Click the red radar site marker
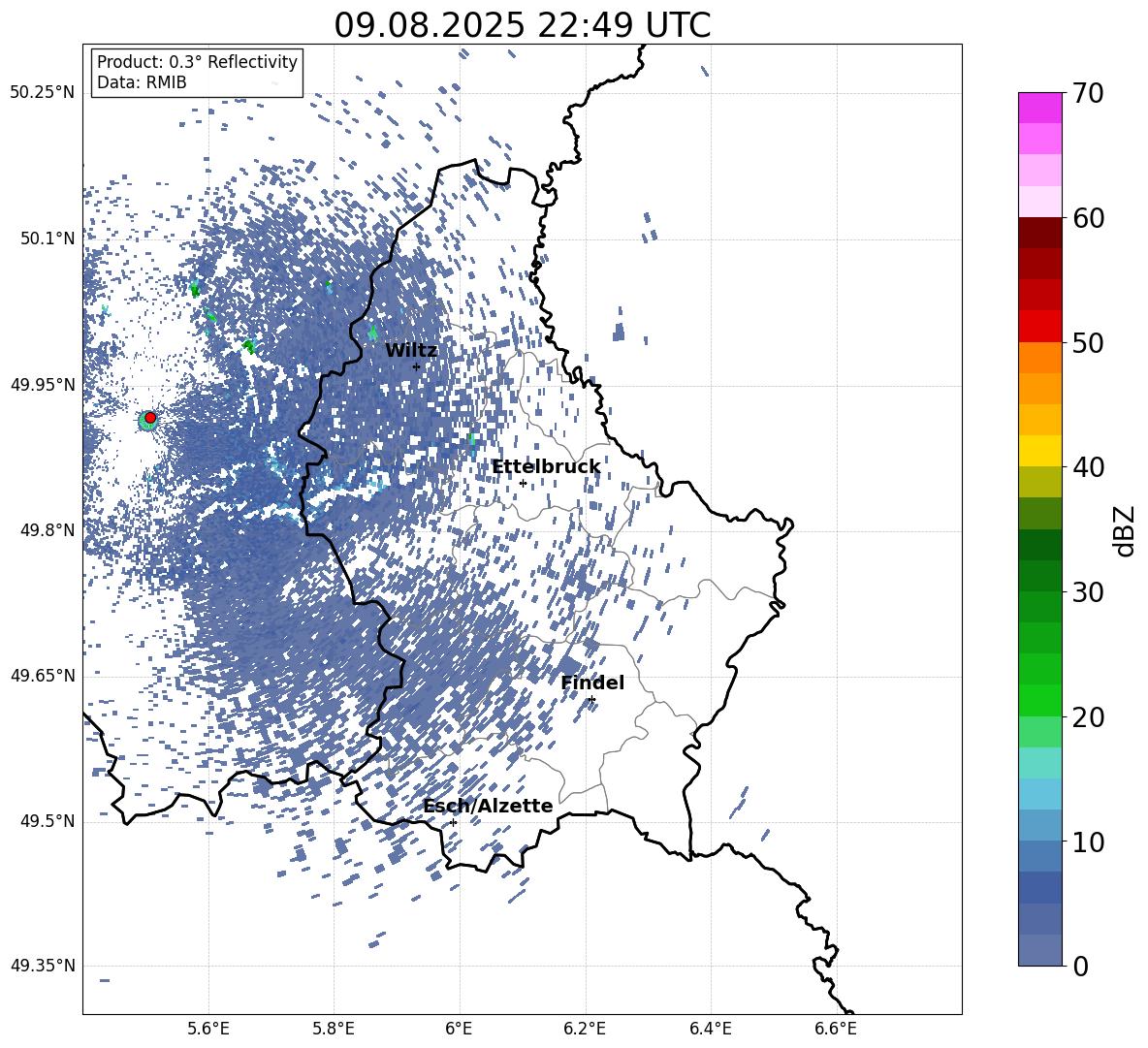 point(150,418)
